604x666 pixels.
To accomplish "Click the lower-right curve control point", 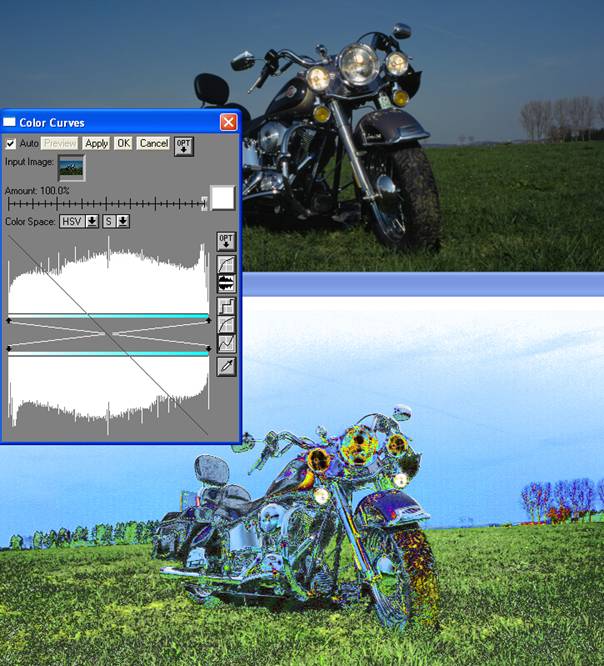I will [208, 348].
